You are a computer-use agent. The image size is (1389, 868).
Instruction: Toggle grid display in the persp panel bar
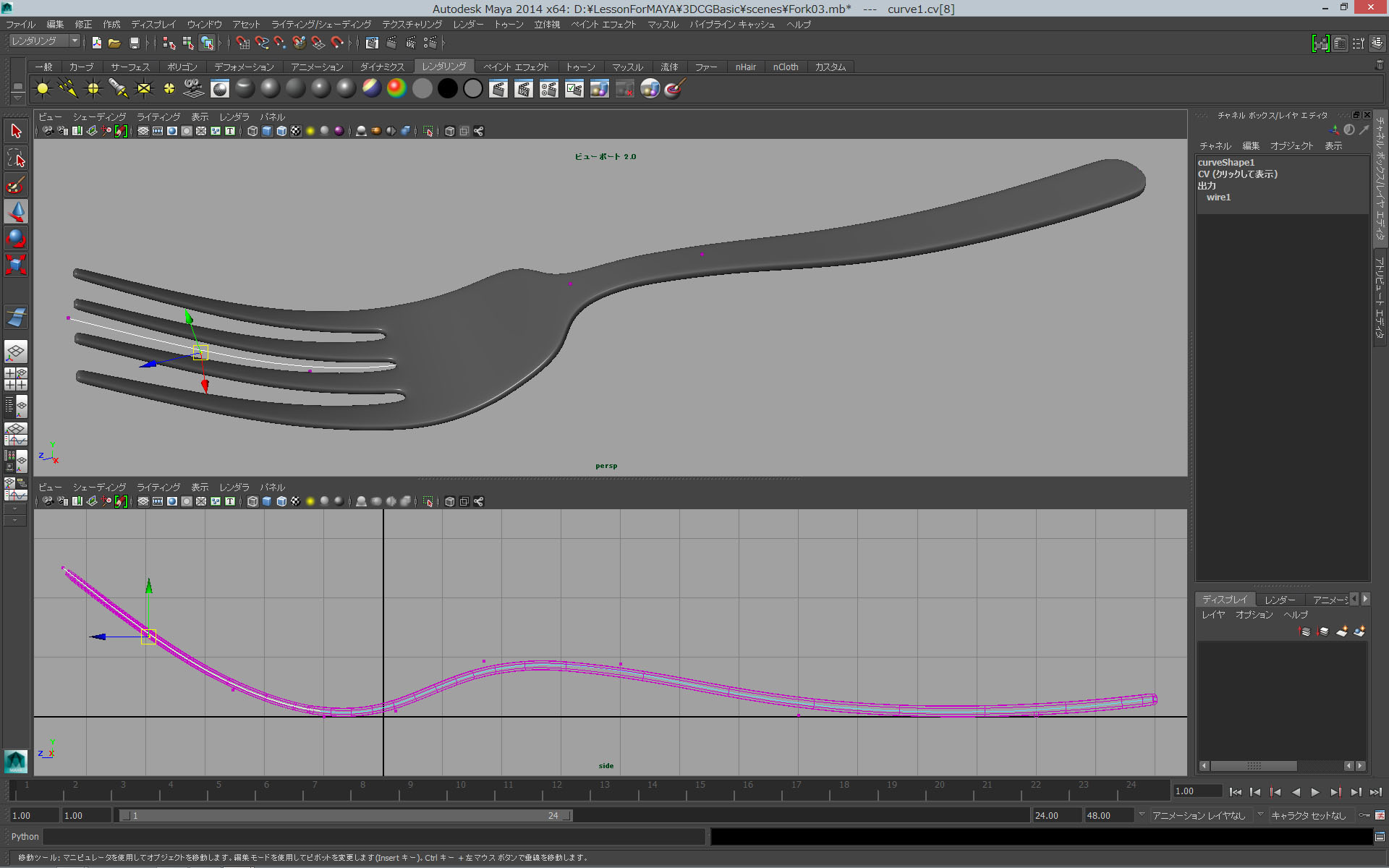(x=143, y=131)
